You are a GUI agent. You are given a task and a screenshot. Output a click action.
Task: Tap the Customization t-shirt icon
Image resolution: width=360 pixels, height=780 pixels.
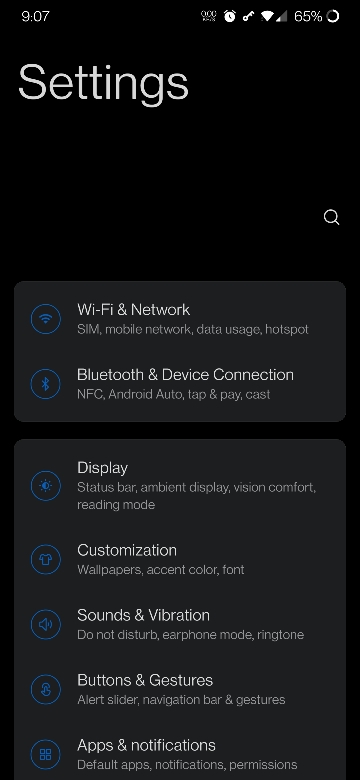pyautogui.click(x=46, y=560)
